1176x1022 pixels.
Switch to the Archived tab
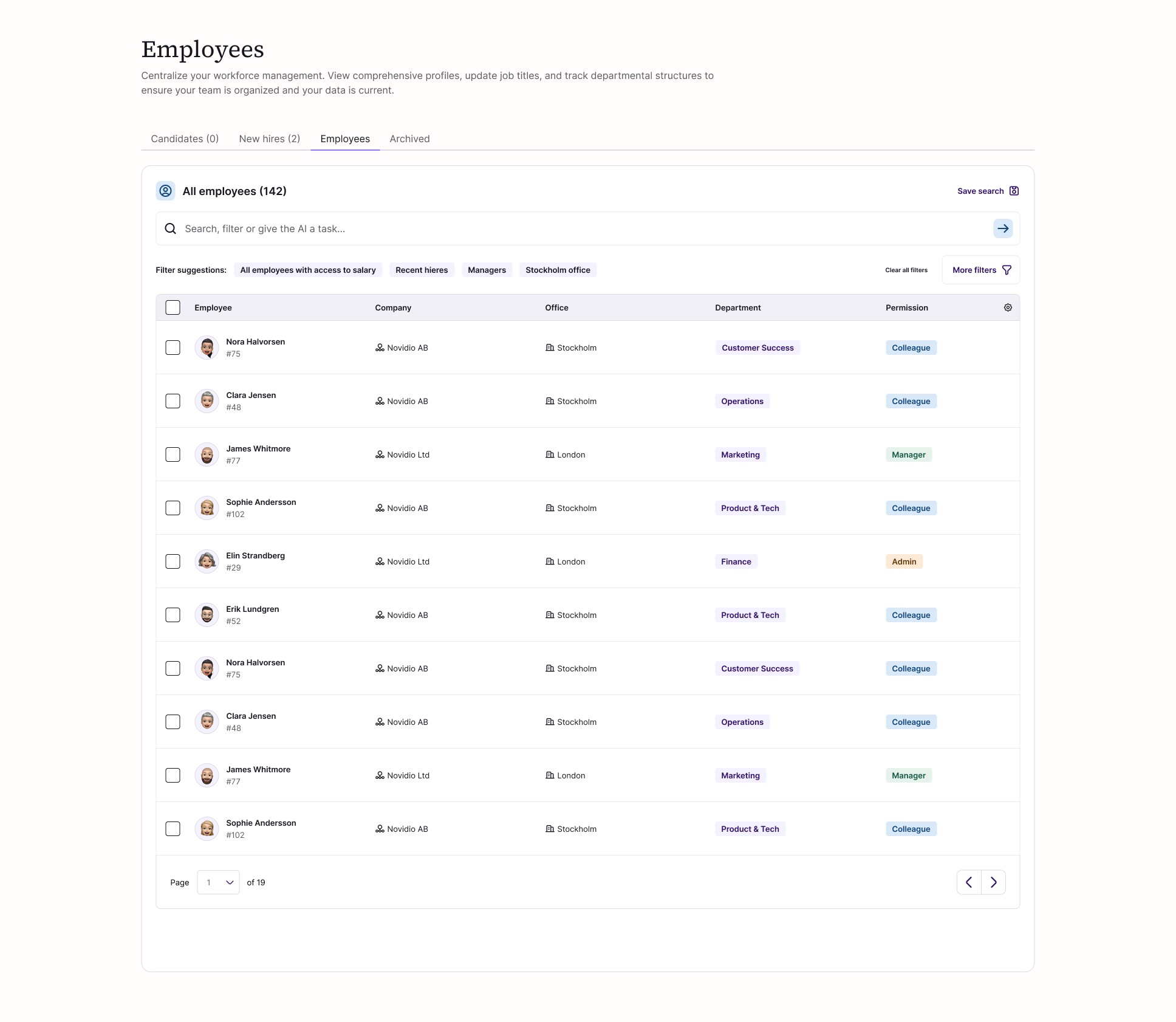click(x=409, y=139)
